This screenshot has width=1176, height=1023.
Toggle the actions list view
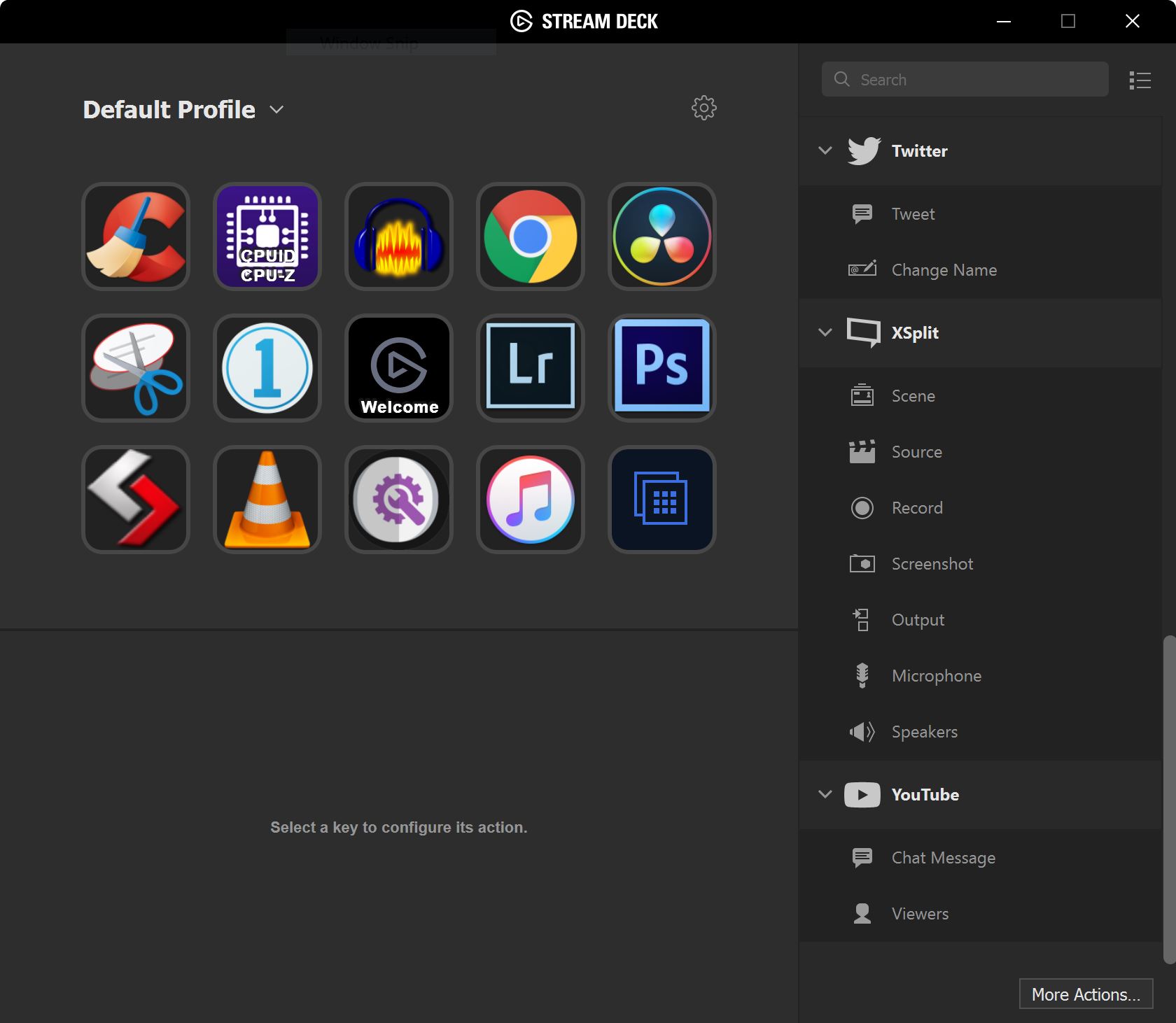[1140, 80]
